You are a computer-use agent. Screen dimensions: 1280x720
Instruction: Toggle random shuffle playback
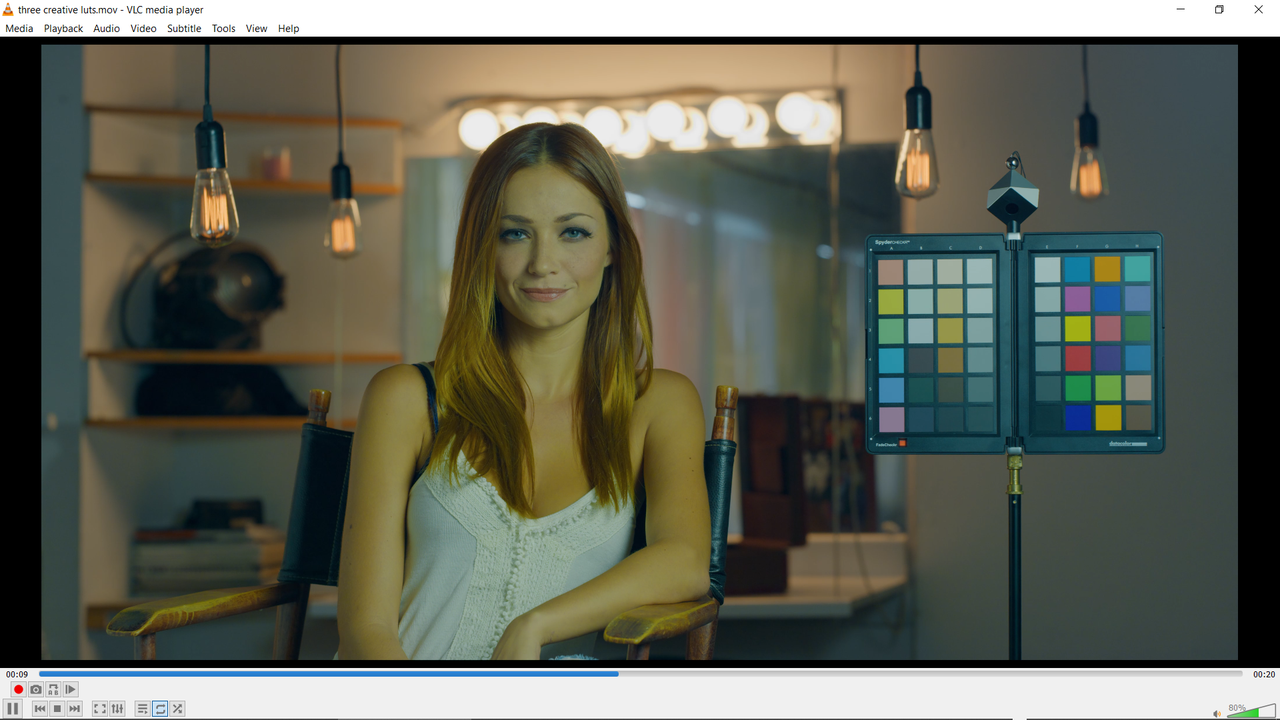click(x=177, y=708)
